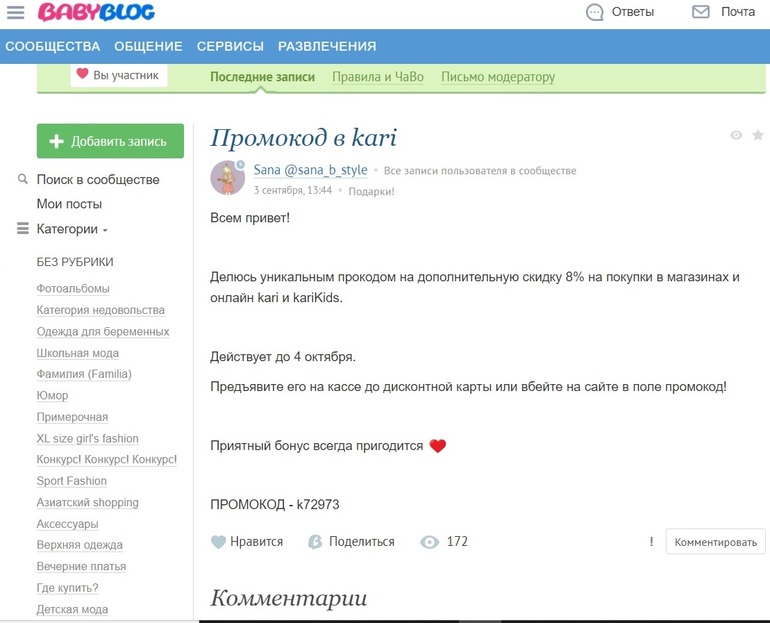Open Категория недовольства category

click(x=101, y=310)
